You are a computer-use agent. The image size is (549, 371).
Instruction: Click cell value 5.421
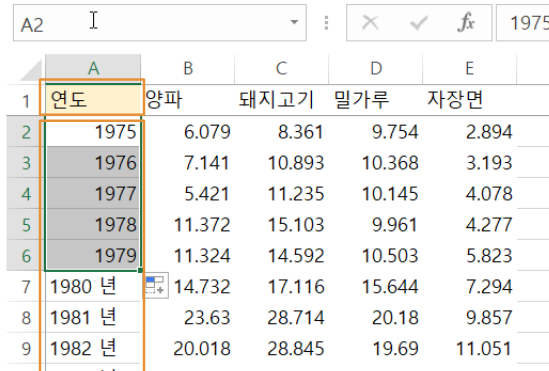[188, 194]
